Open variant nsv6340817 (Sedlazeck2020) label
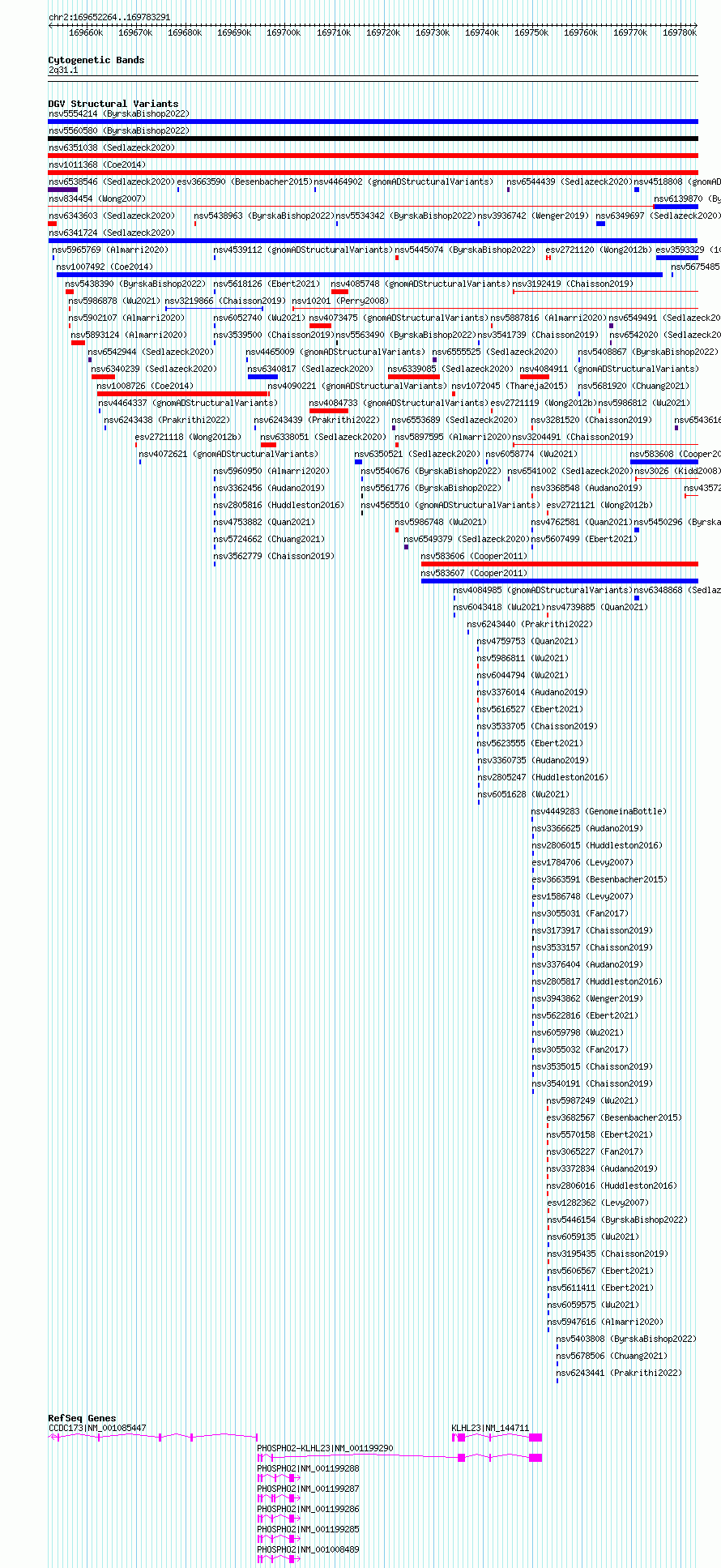Viewport: 721px width, 1568px height. tap(310, 369)
